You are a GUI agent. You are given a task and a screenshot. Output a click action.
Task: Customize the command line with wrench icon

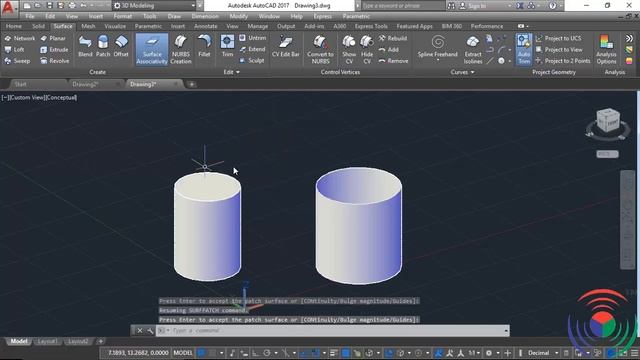click(150, 331)
